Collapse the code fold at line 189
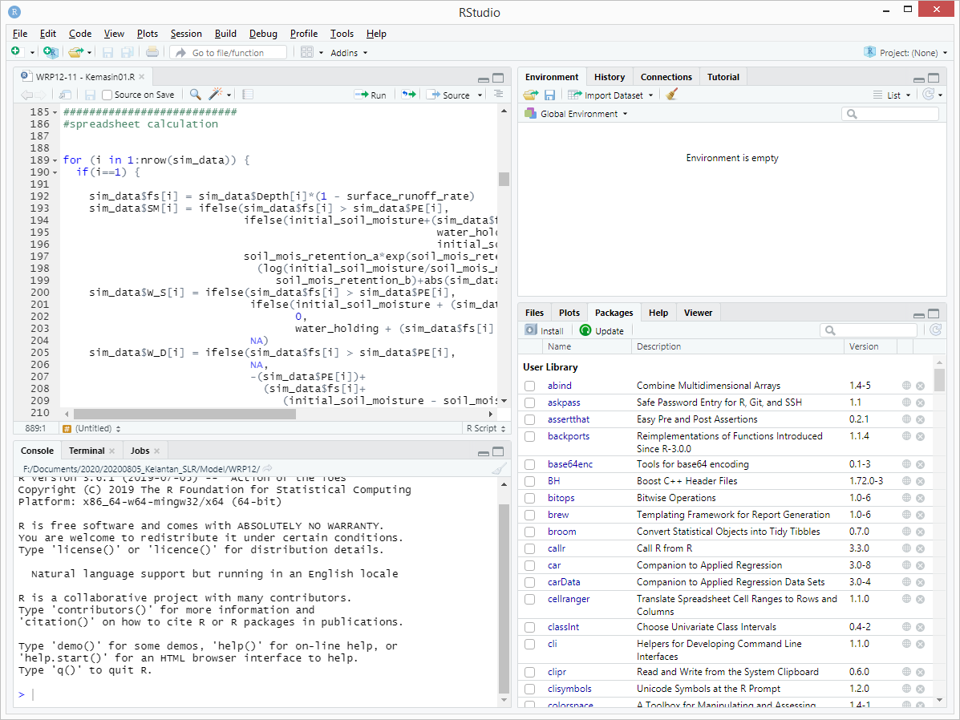 click(55, 160)
